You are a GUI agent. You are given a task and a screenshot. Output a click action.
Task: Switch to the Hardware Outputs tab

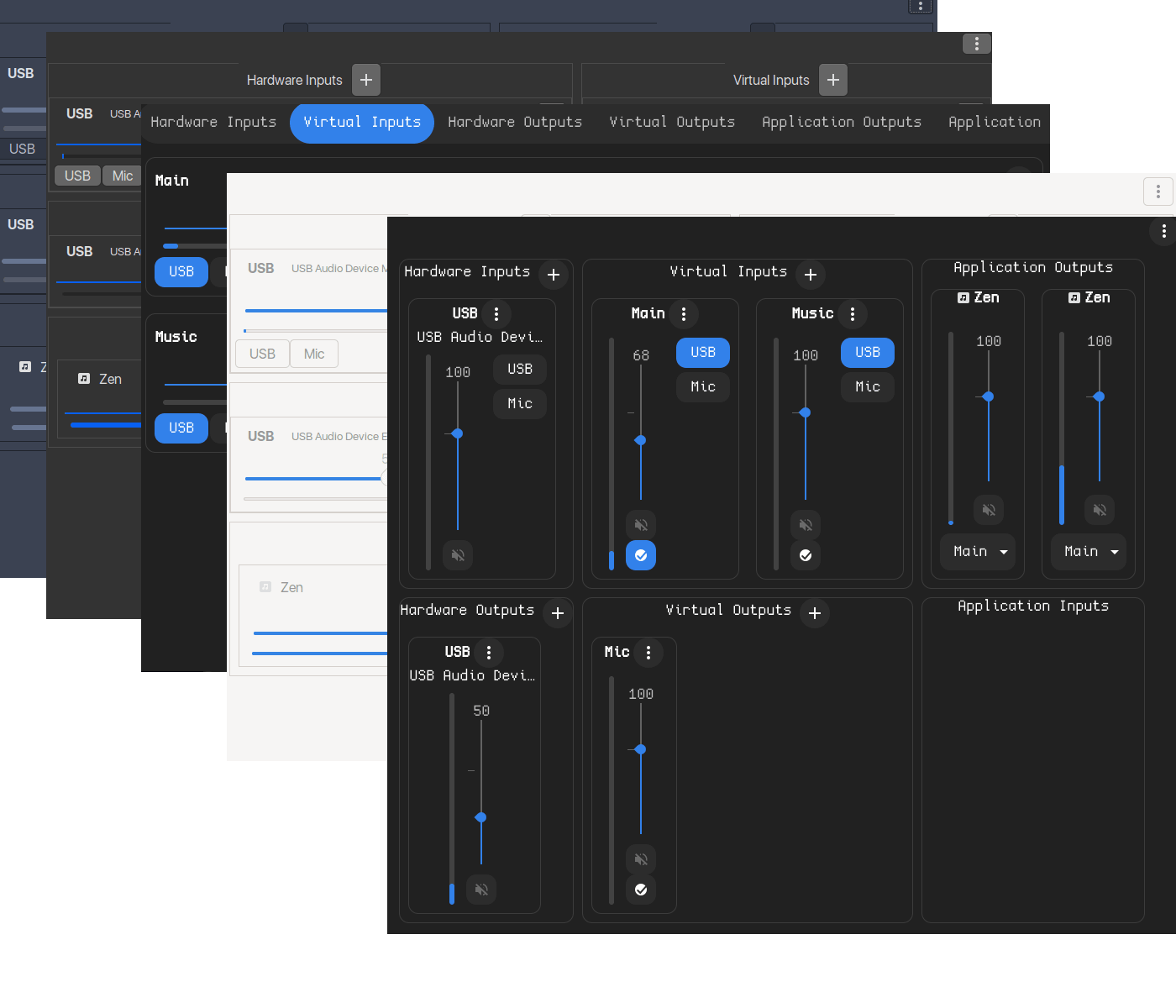(x=514, y=123)
